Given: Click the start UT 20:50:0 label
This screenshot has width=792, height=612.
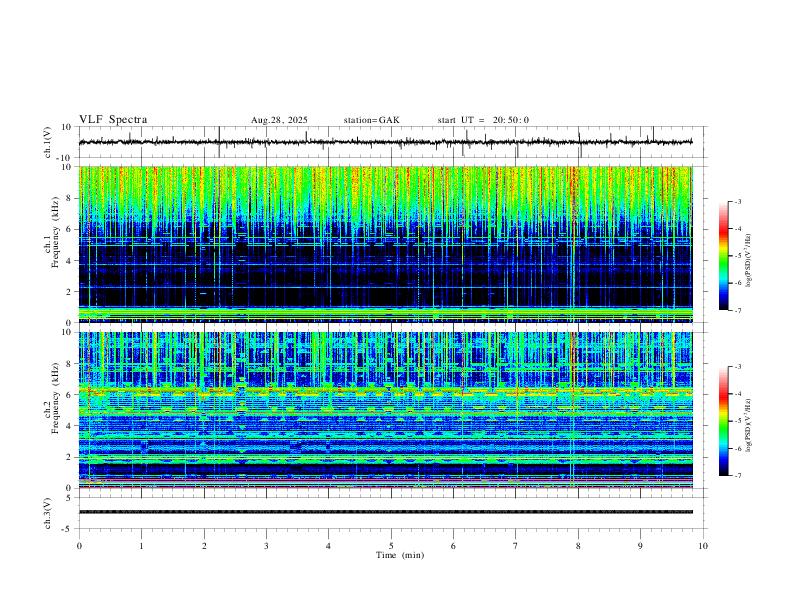Looking at the screenshot, I should coord(483,120).
